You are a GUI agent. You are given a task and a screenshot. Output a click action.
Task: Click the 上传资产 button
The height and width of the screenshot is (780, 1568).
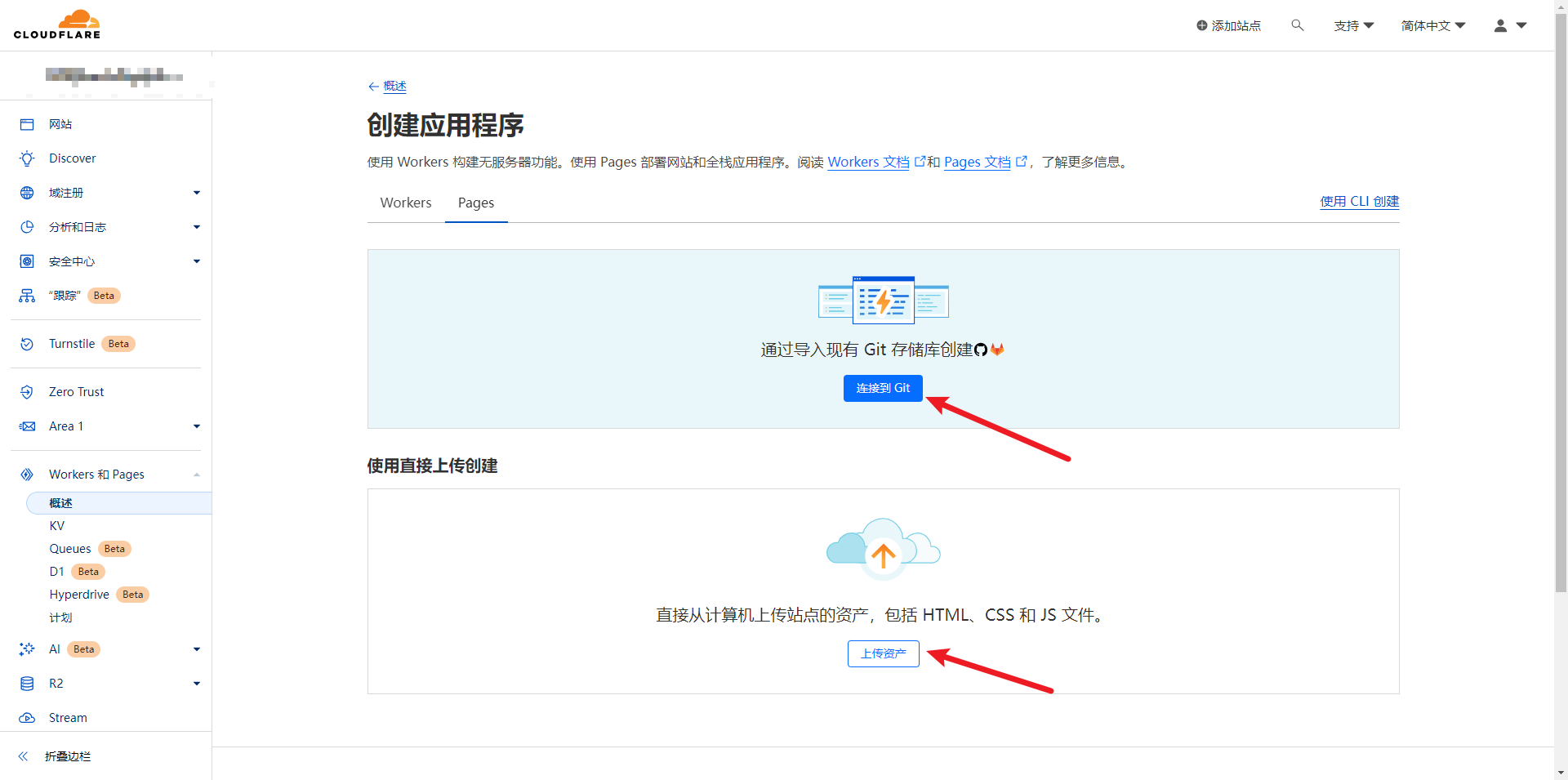click(x=883, y=653)
